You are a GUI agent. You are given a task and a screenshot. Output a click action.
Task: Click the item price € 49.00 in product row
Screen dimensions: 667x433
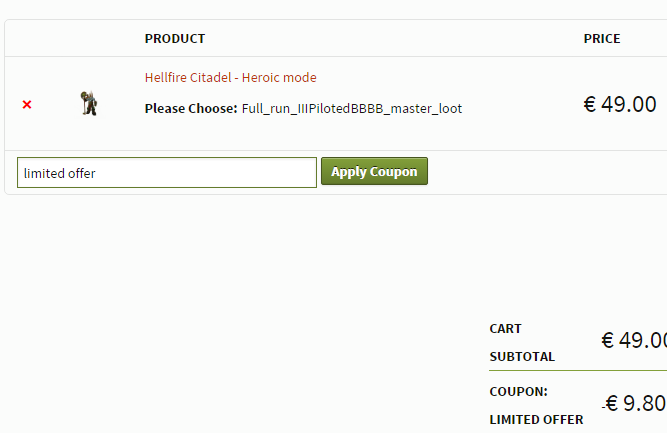[620, 104]
